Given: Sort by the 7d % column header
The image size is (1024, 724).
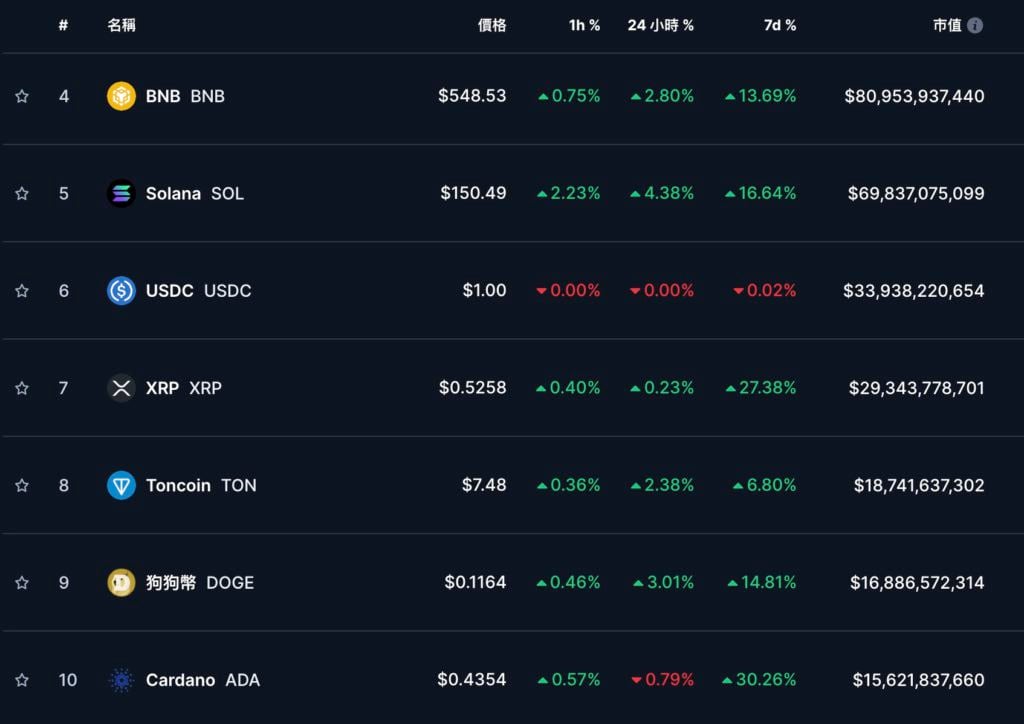Looking at the screenshot, I should (779, 26).
